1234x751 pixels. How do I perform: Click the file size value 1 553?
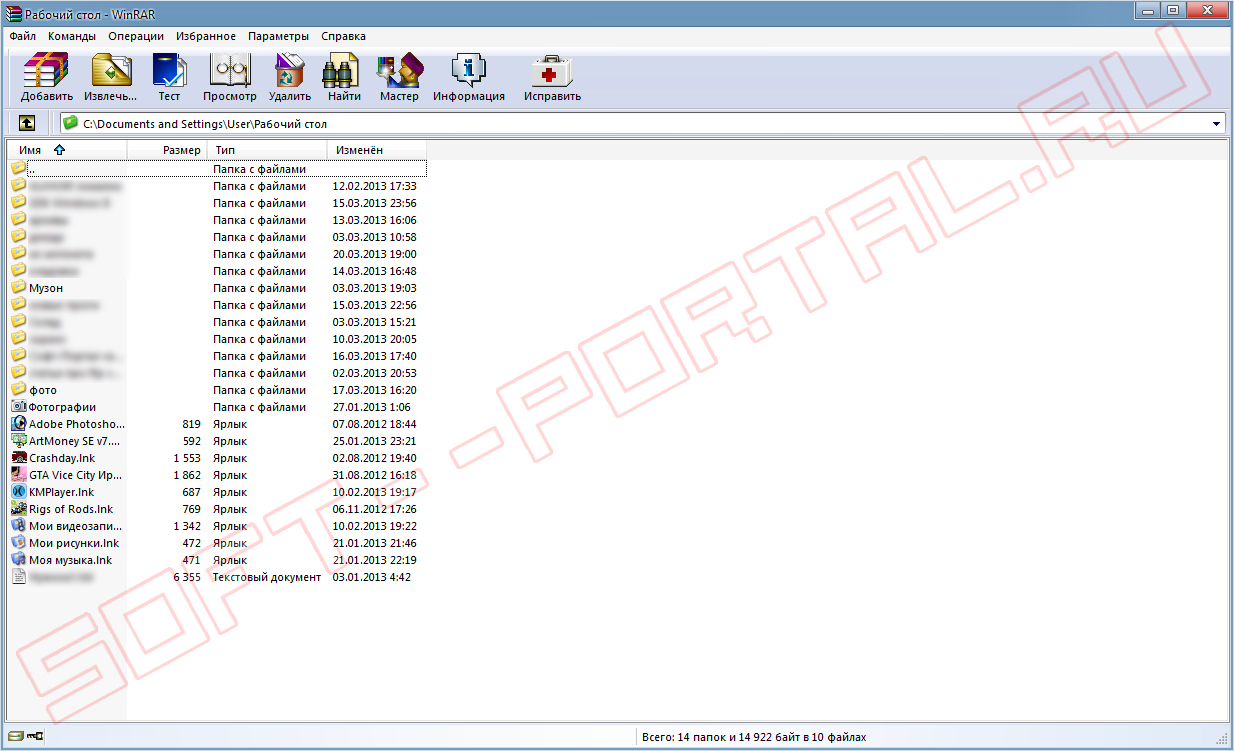pos(187,458)
